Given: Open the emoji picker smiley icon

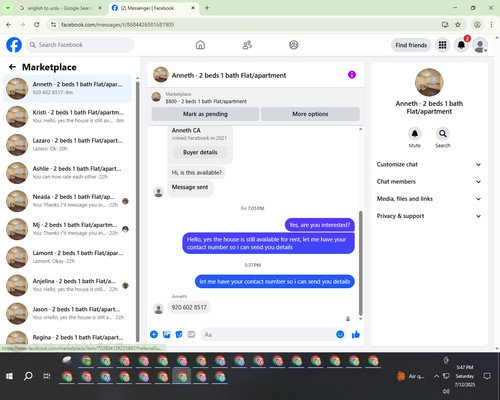Looking at the screenshot, I should (x=340, y=334).
